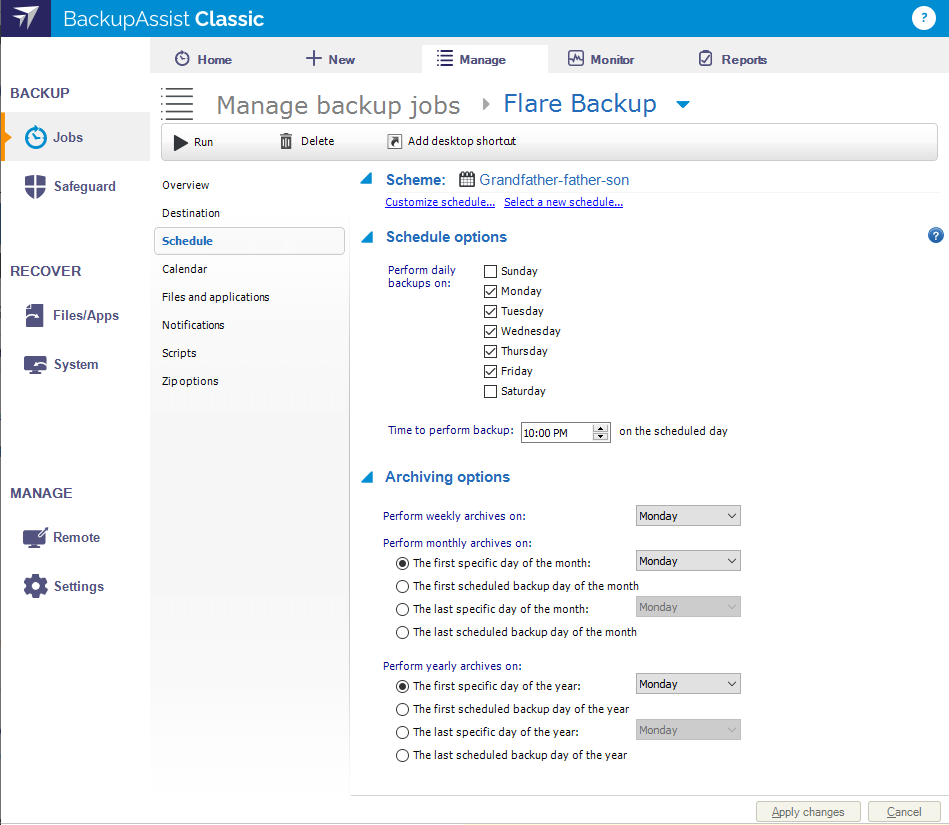Decrease backup time with down arrow
Viewport: 949px width, 825px height.
point(600,436)
